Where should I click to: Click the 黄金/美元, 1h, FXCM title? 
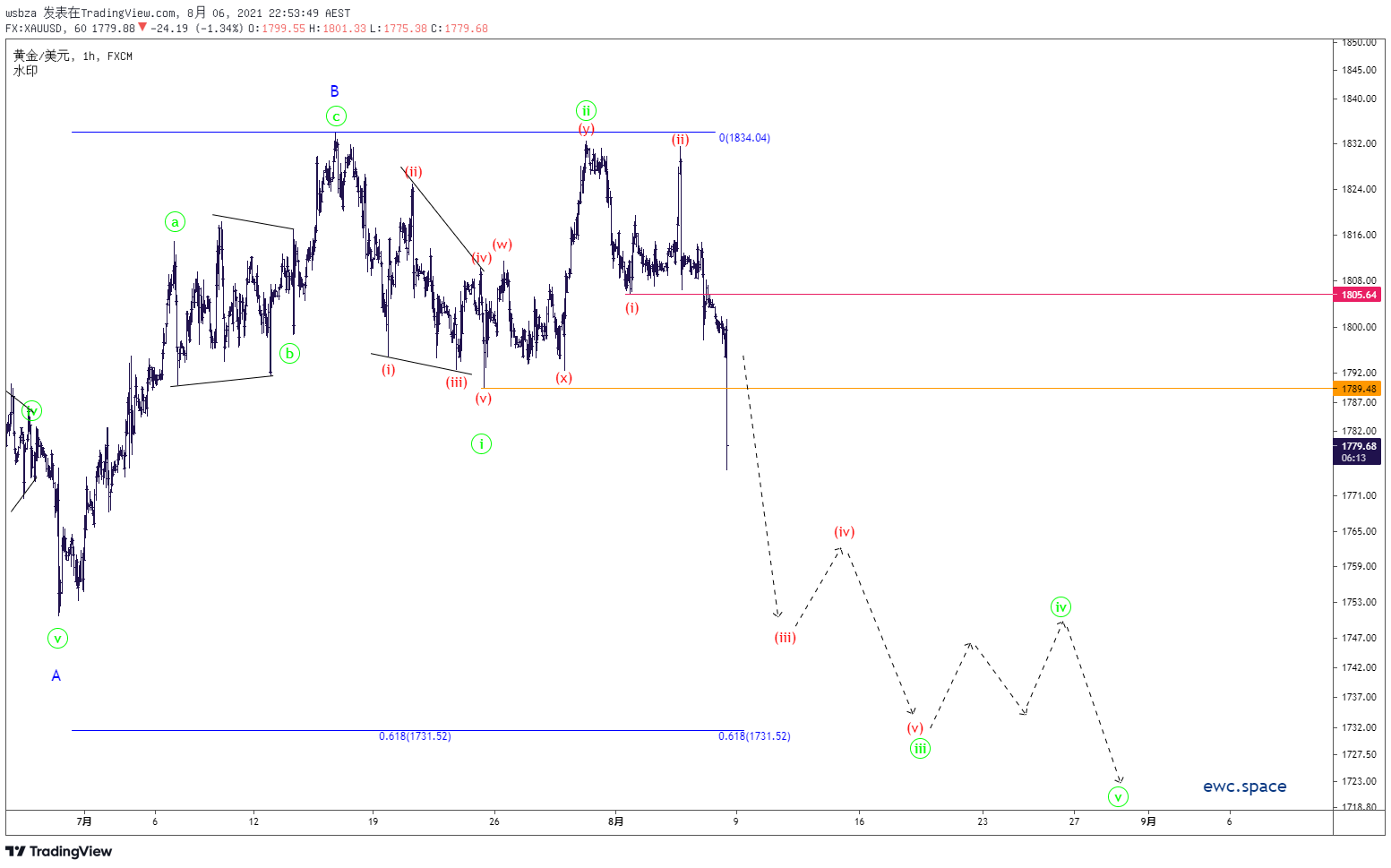(73, 56)
